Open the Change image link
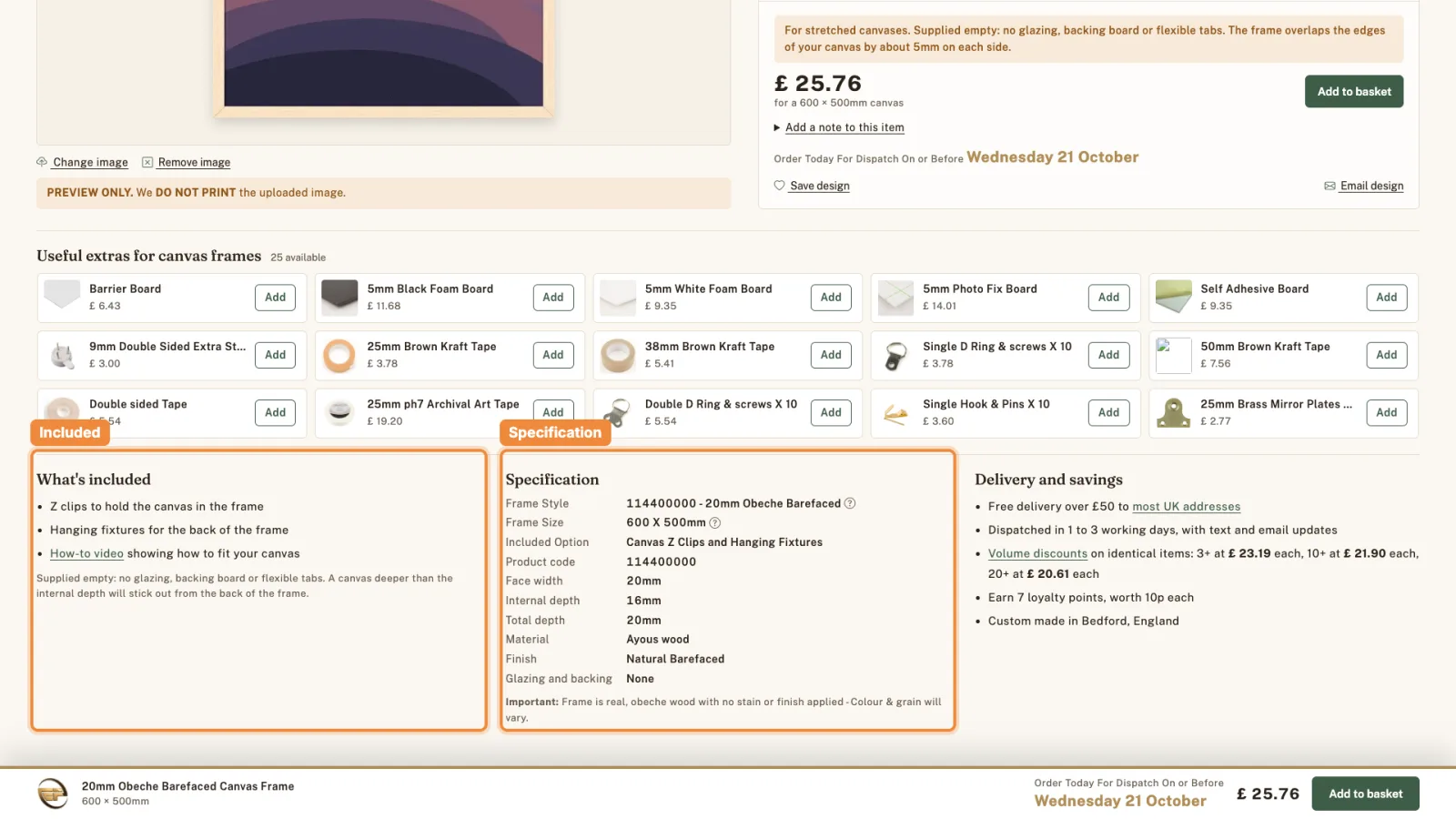This screenshot has height=819, width=1456. pos(90,162)
